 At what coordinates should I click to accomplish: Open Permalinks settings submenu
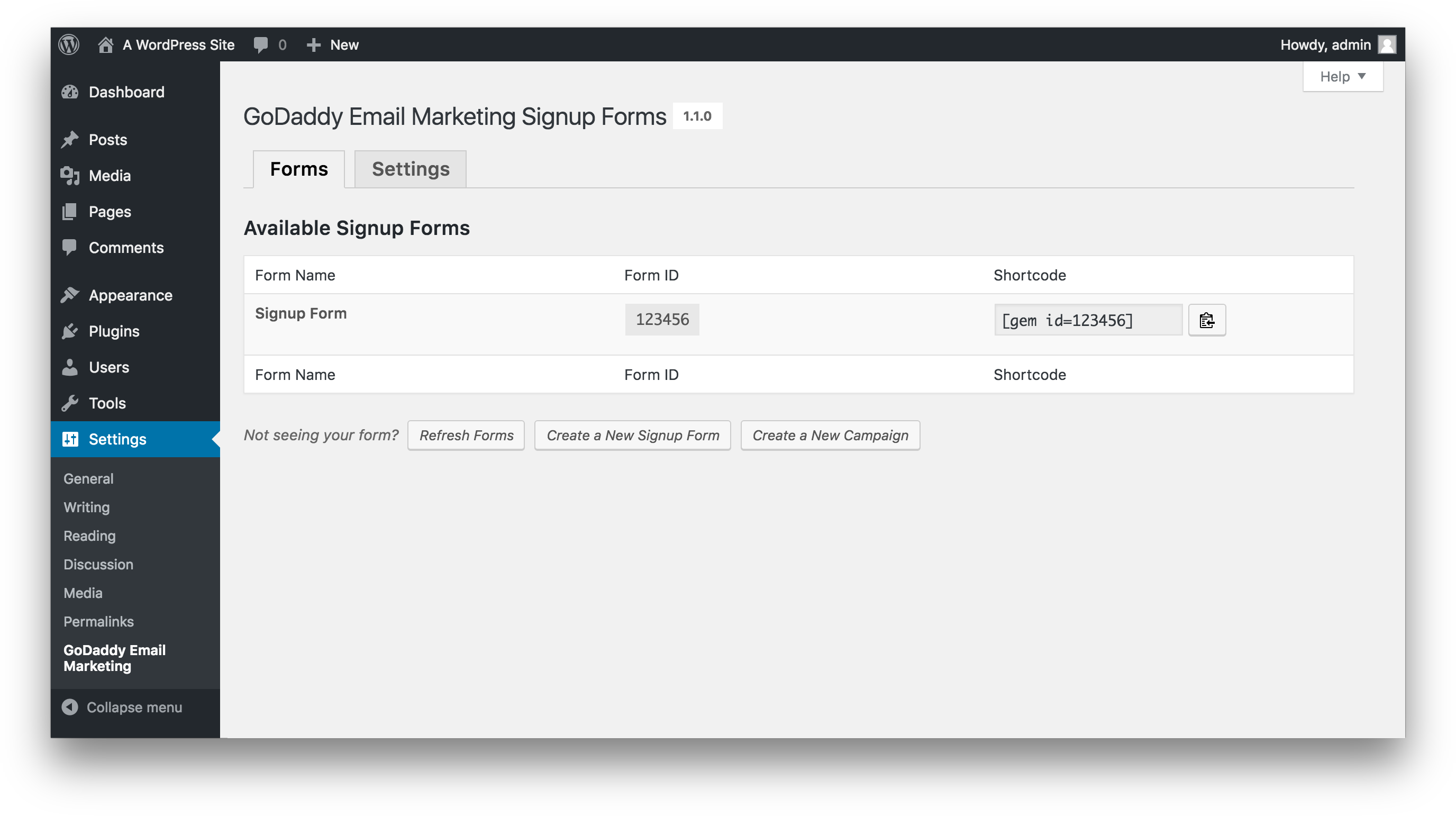click(x=99, y=621)
